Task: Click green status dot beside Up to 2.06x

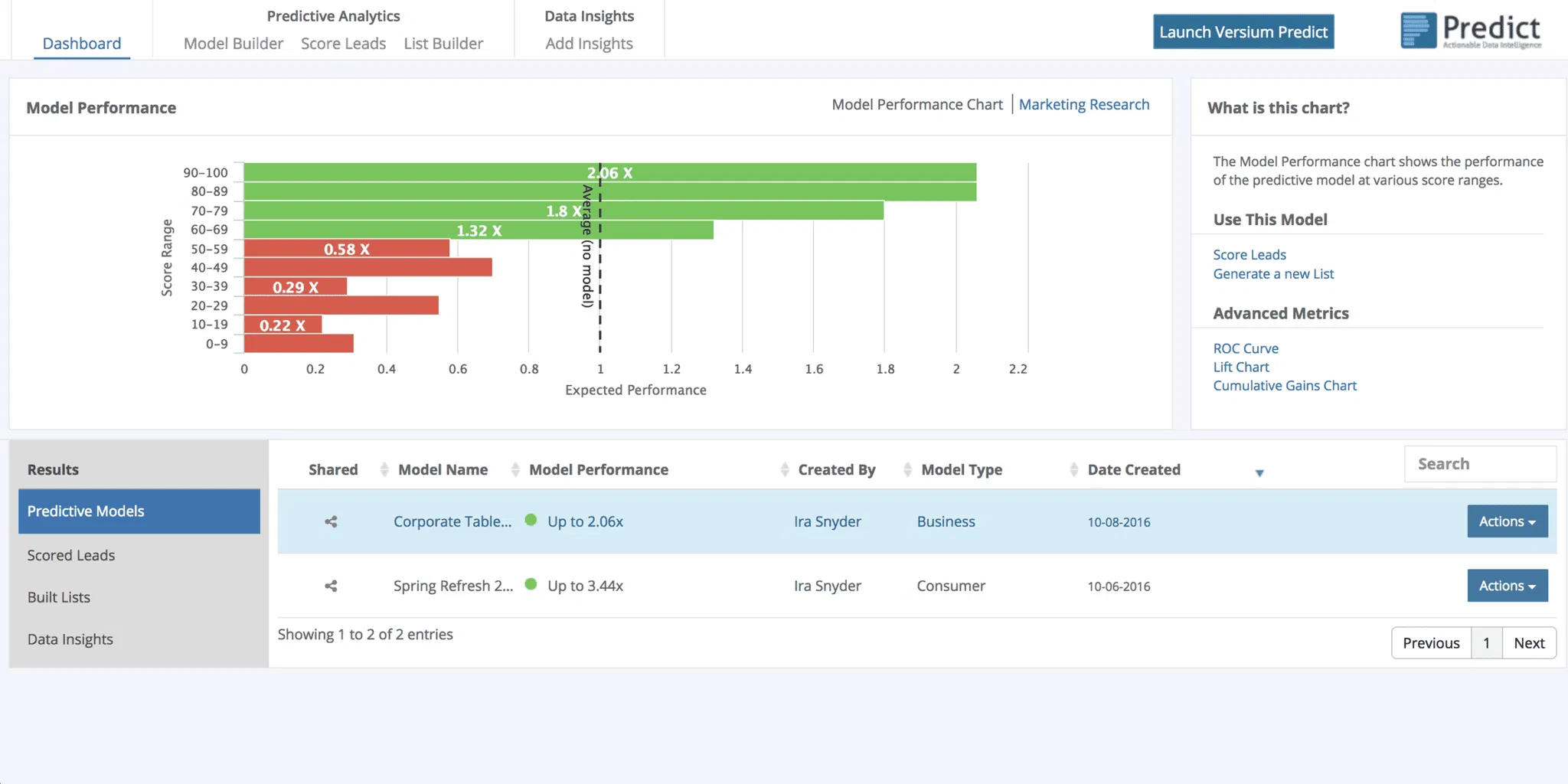Action: 531,521
